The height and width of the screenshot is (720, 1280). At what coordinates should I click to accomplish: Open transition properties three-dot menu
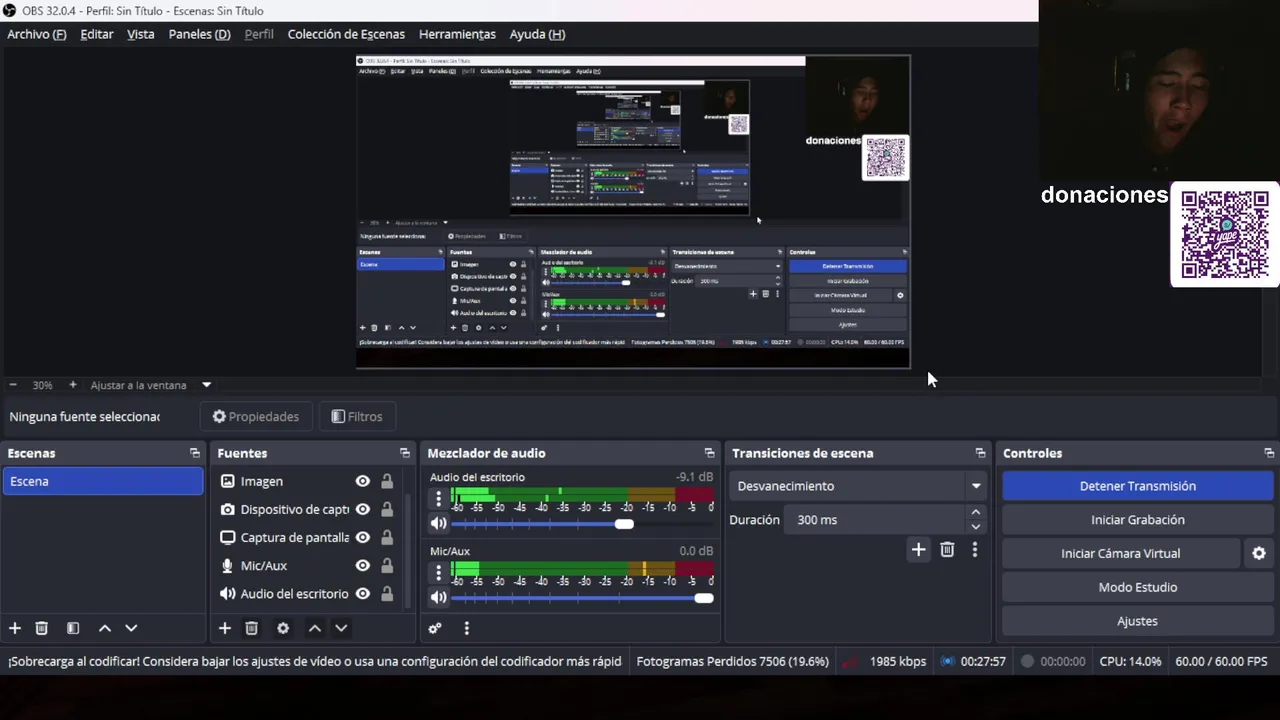(975, 549)
